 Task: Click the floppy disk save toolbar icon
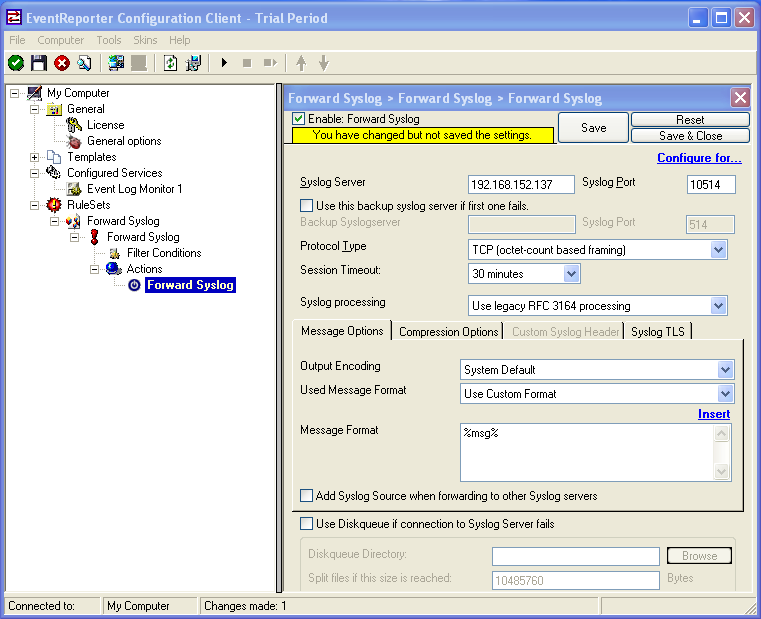pyautogui.click(x=39, y=63)
